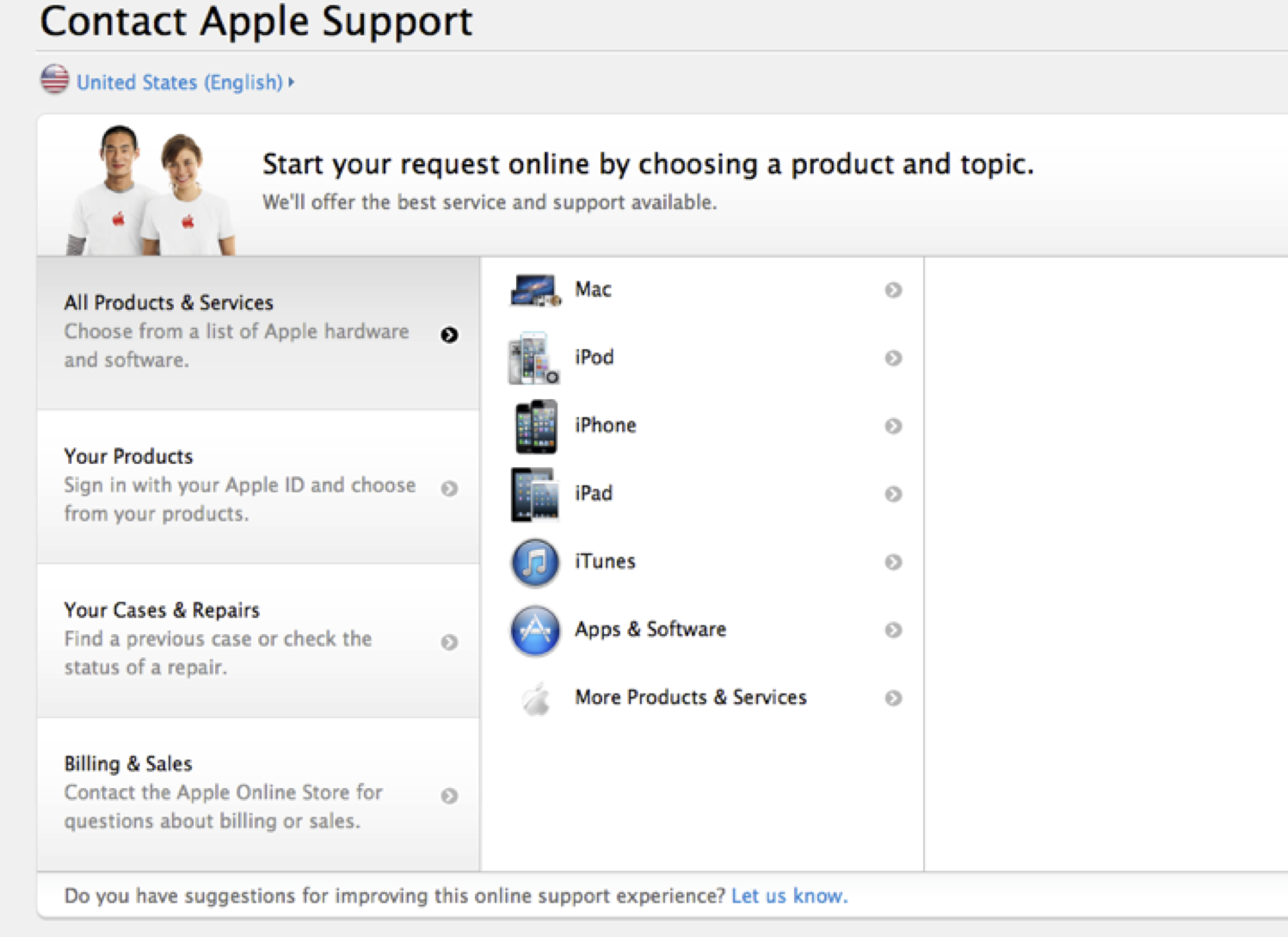1288x937 pixels.
Task: Follow the 'Let us know' link
Action: coord(789,896)
